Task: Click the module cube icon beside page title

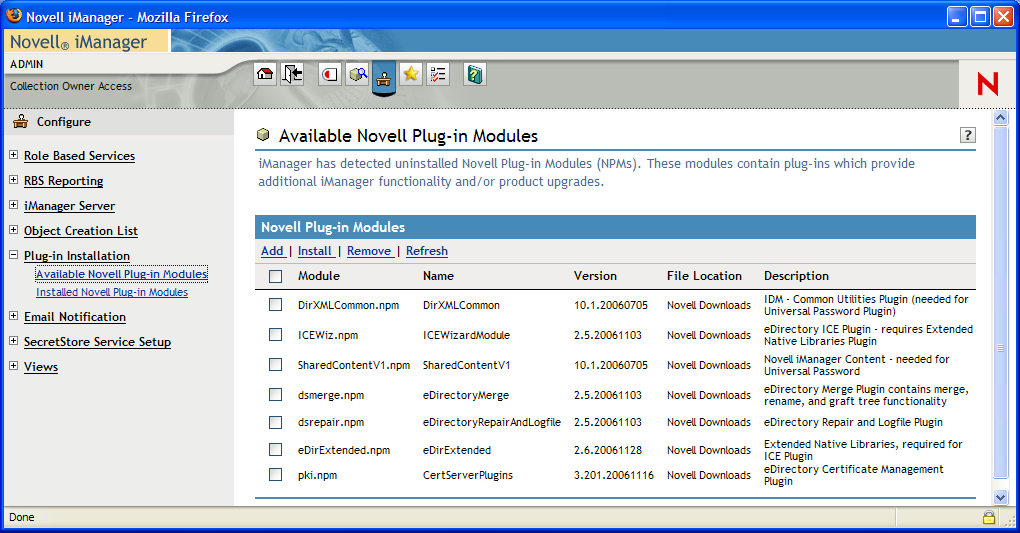Action: pos(263,135)
